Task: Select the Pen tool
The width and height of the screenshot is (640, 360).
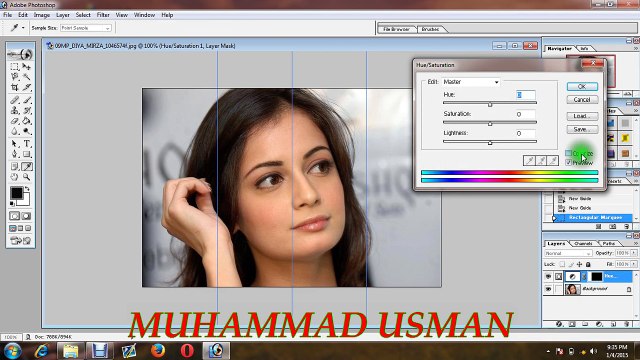Action: click(15, 154)
